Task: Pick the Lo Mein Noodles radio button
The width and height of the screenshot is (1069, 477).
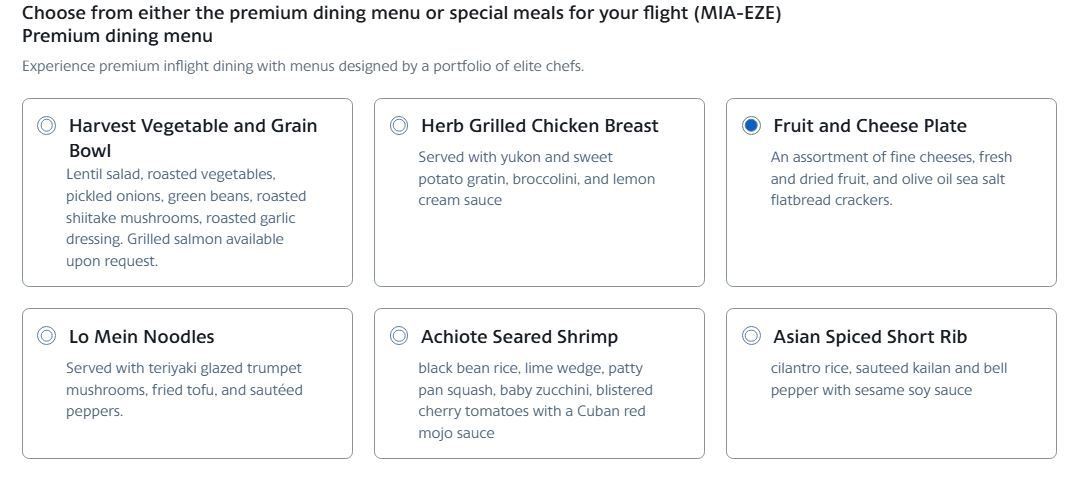Action: [46, 337]
